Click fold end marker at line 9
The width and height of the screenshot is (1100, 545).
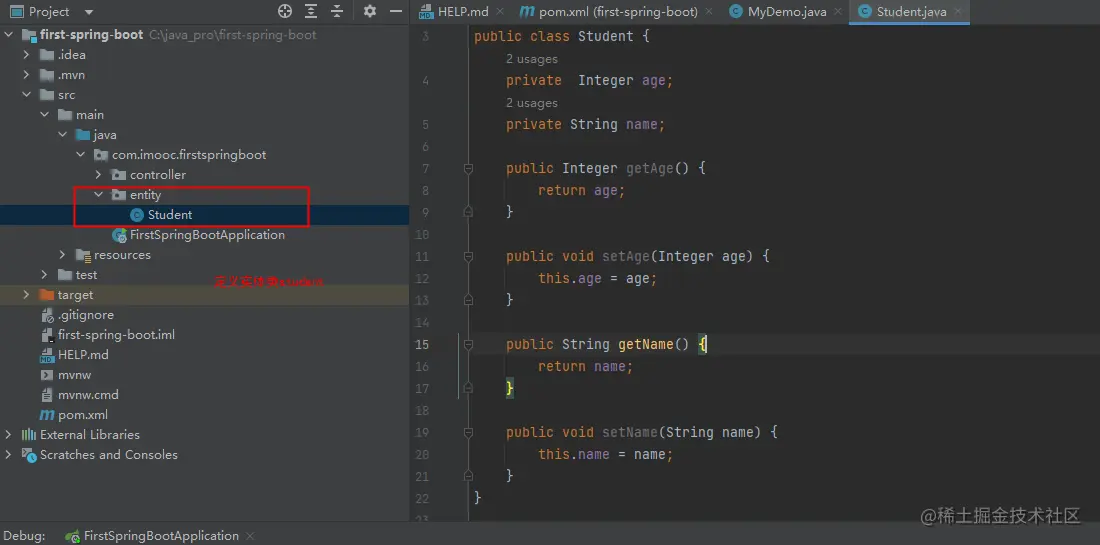click(468, 212)
